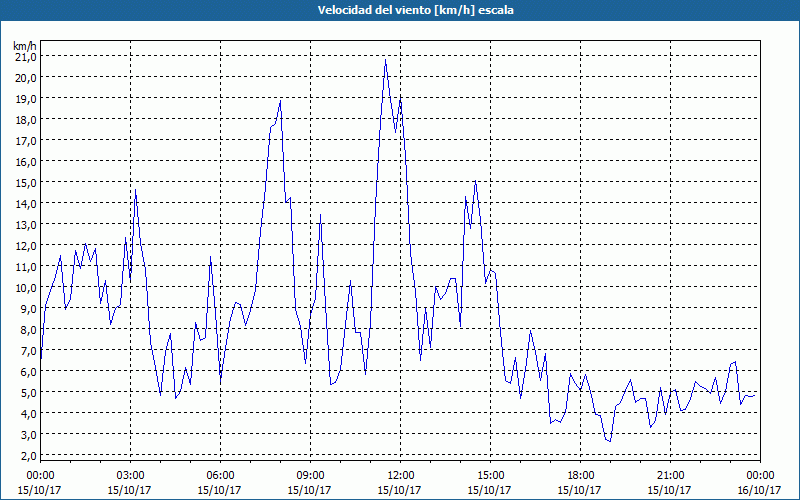This screenshot has width=800, height=500.
Task: Click the 3,0 y-axis label
Action: pos(28,434)
